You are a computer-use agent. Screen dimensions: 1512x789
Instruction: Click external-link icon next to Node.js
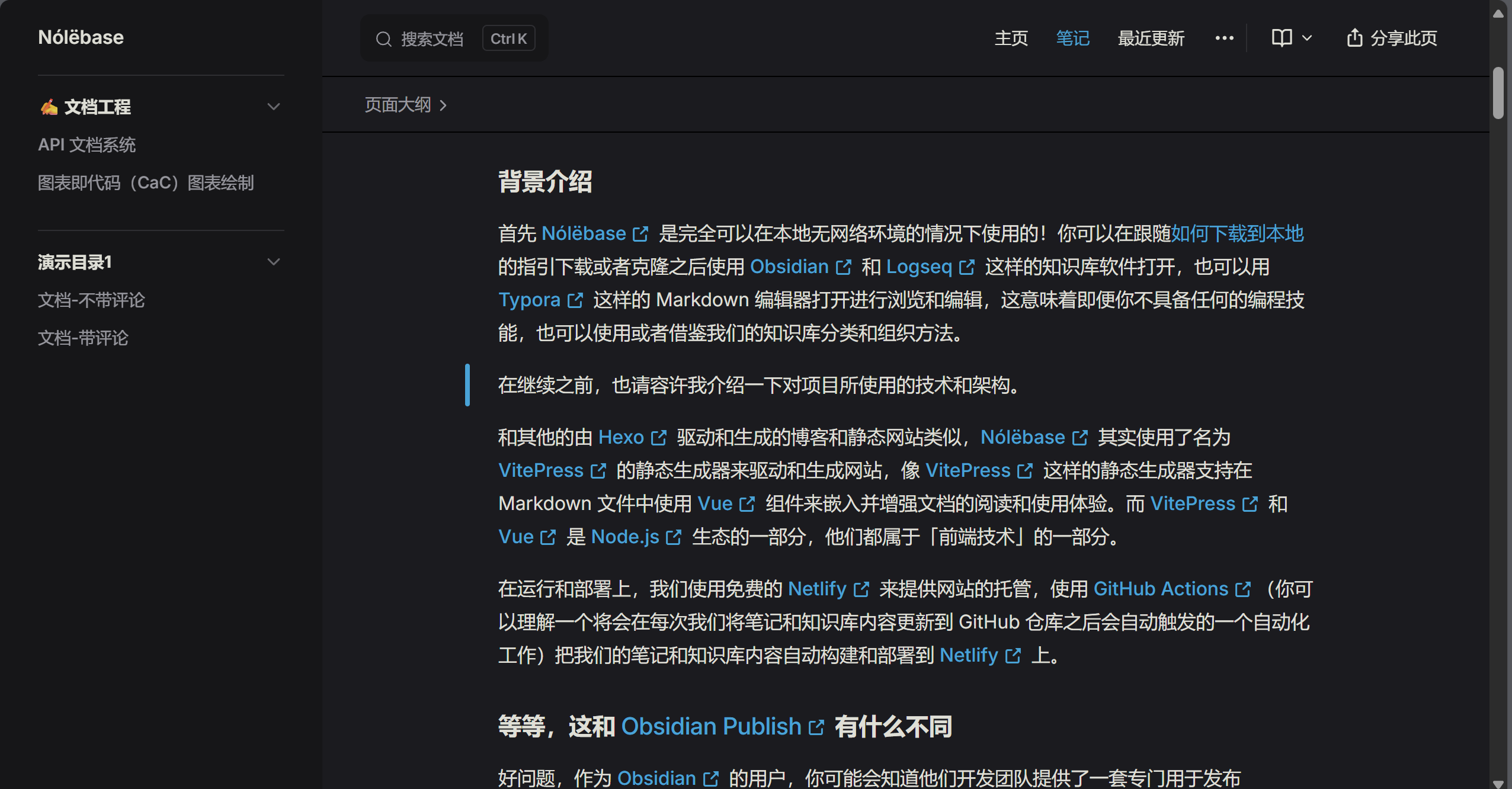click(674, 537)
